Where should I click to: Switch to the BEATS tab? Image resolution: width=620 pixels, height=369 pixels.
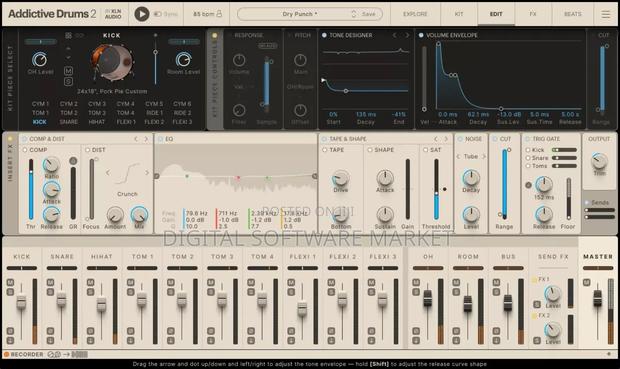573,14
